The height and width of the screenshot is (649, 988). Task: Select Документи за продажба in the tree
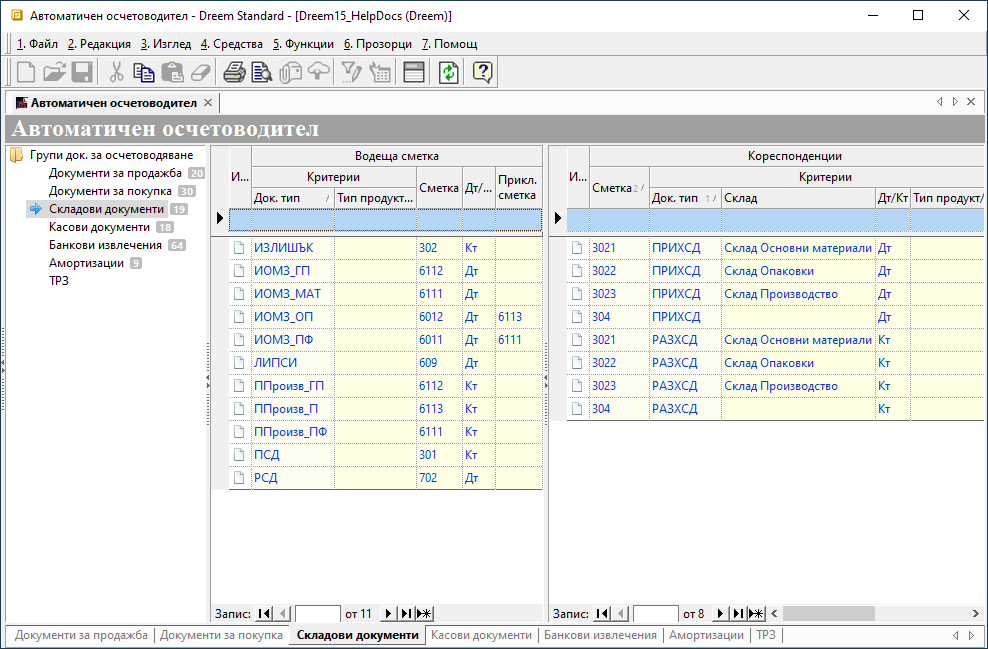pyautogui.click(x=115, y=173)
